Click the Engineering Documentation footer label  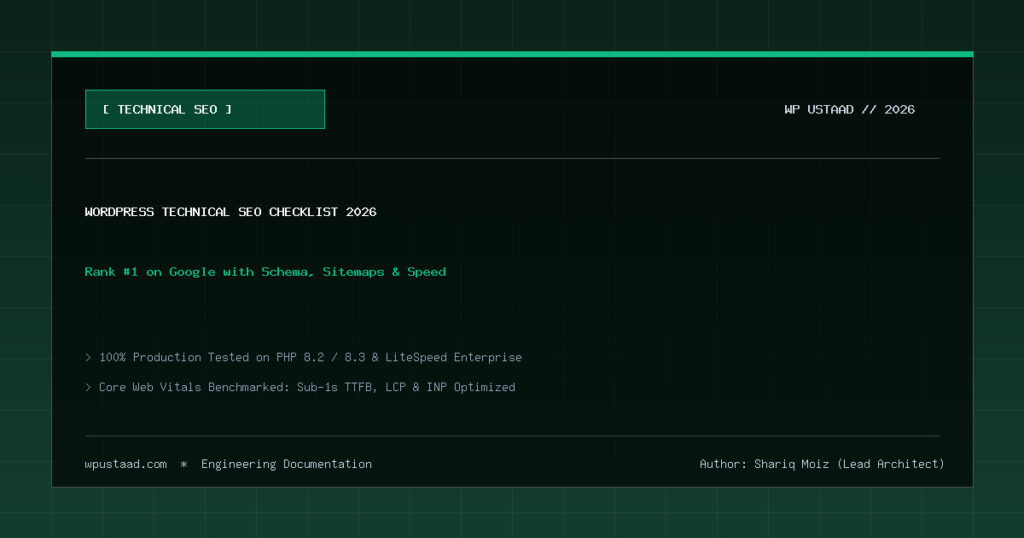(x=286, y=464)
